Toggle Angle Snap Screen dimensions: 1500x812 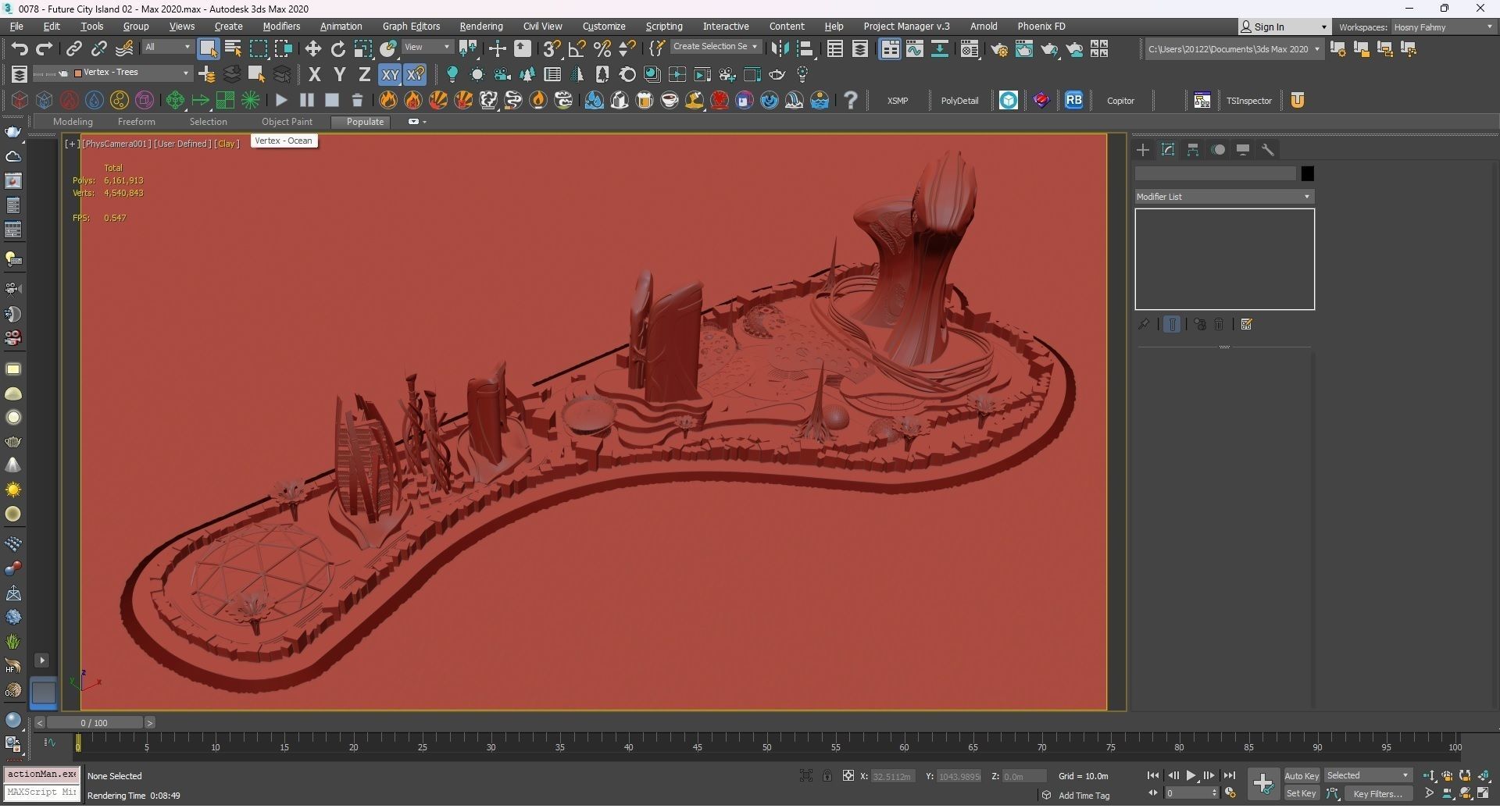coord(577,49)
